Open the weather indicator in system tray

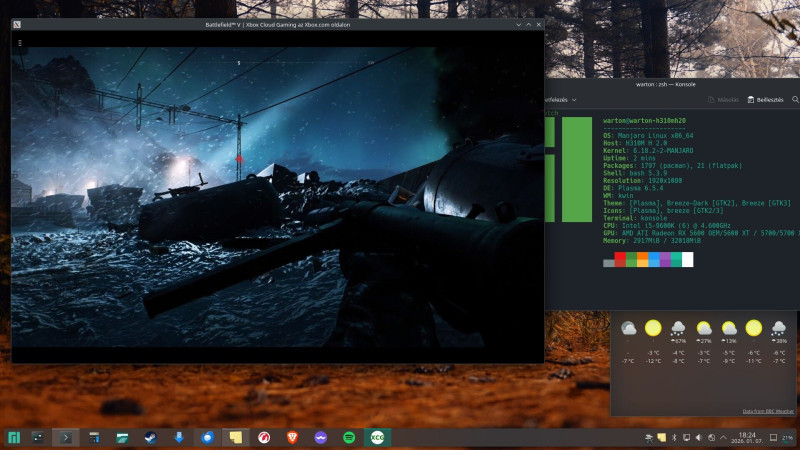tap(649, 438)
